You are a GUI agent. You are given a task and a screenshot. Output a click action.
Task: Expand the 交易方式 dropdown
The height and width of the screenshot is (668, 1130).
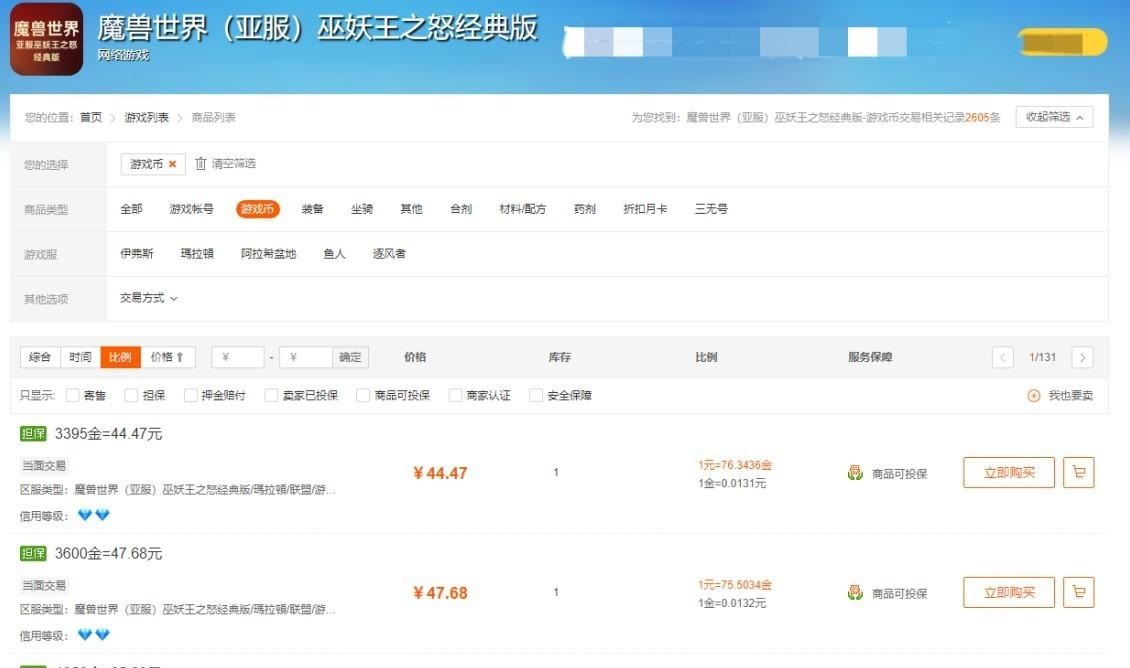[148, 298]
